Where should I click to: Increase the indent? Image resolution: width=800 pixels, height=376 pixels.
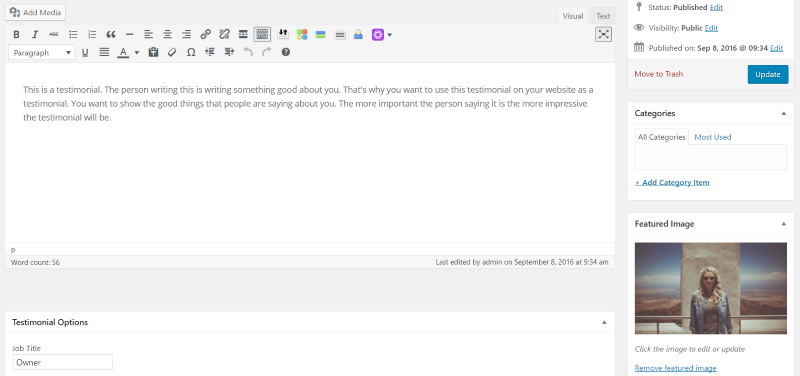229,52
